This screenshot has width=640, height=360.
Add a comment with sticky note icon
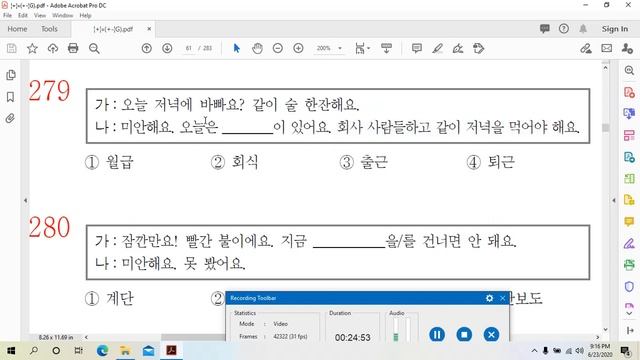(x=417, y=49)
